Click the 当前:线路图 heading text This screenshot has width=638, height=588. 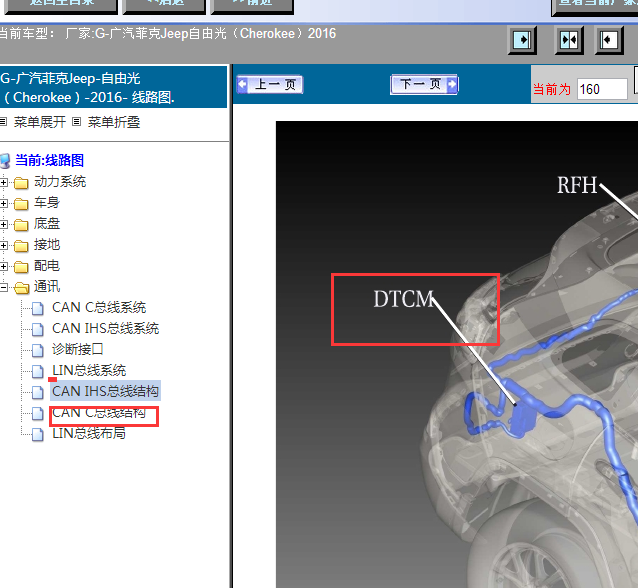coord(50,160)
